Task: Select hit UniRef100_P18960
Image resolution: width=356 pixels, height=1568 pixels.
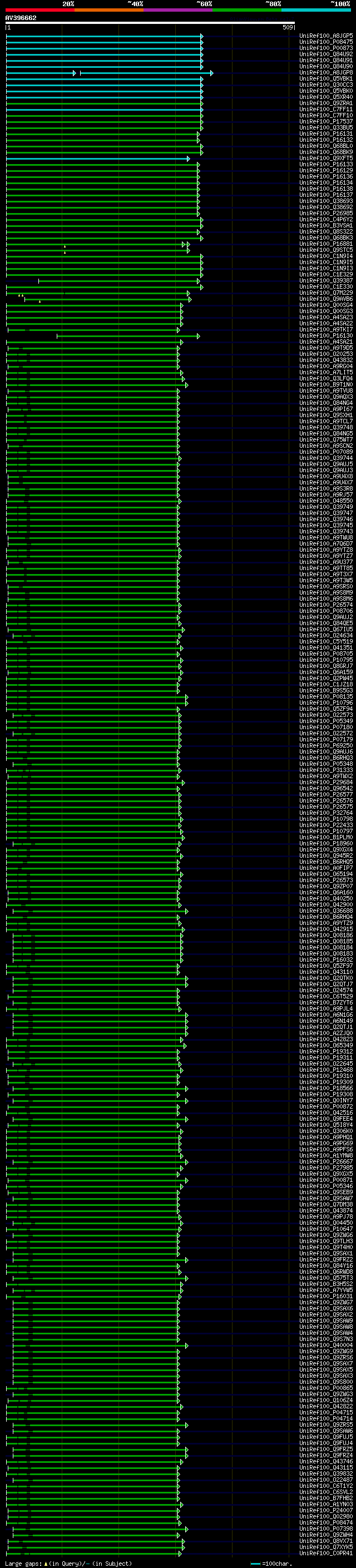Action: coord(326,844)
